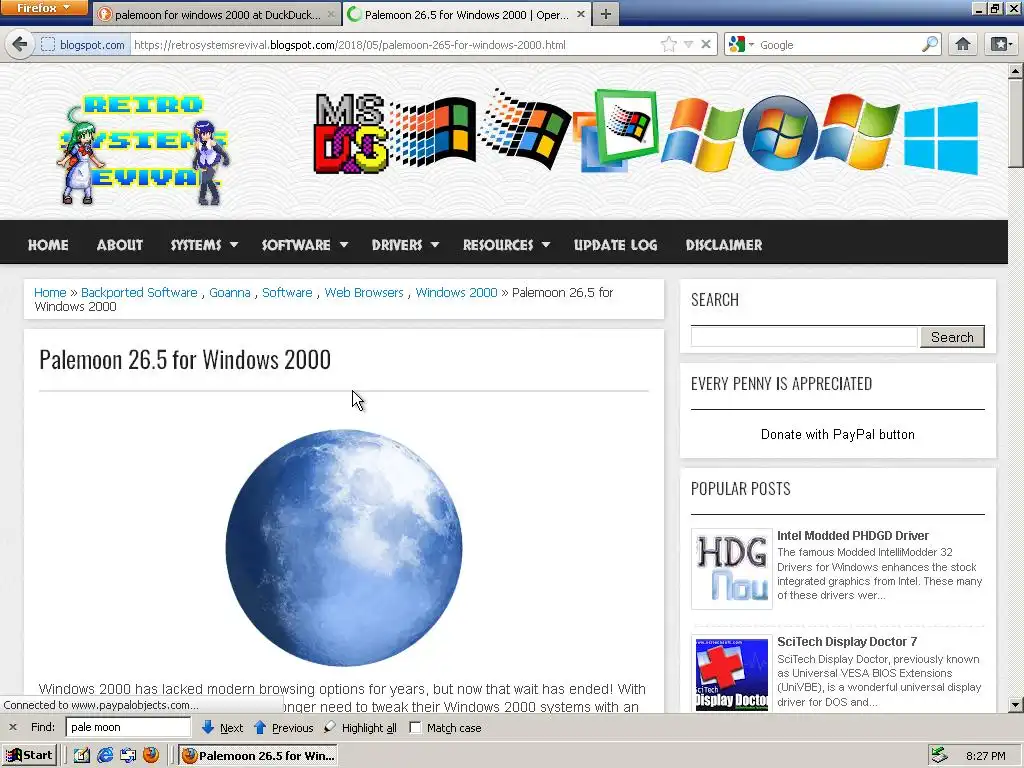This screenshot has height=768, width=1024.
Task: Click the SciTech Display Doctor thumbnail
Action: point(731,674)
